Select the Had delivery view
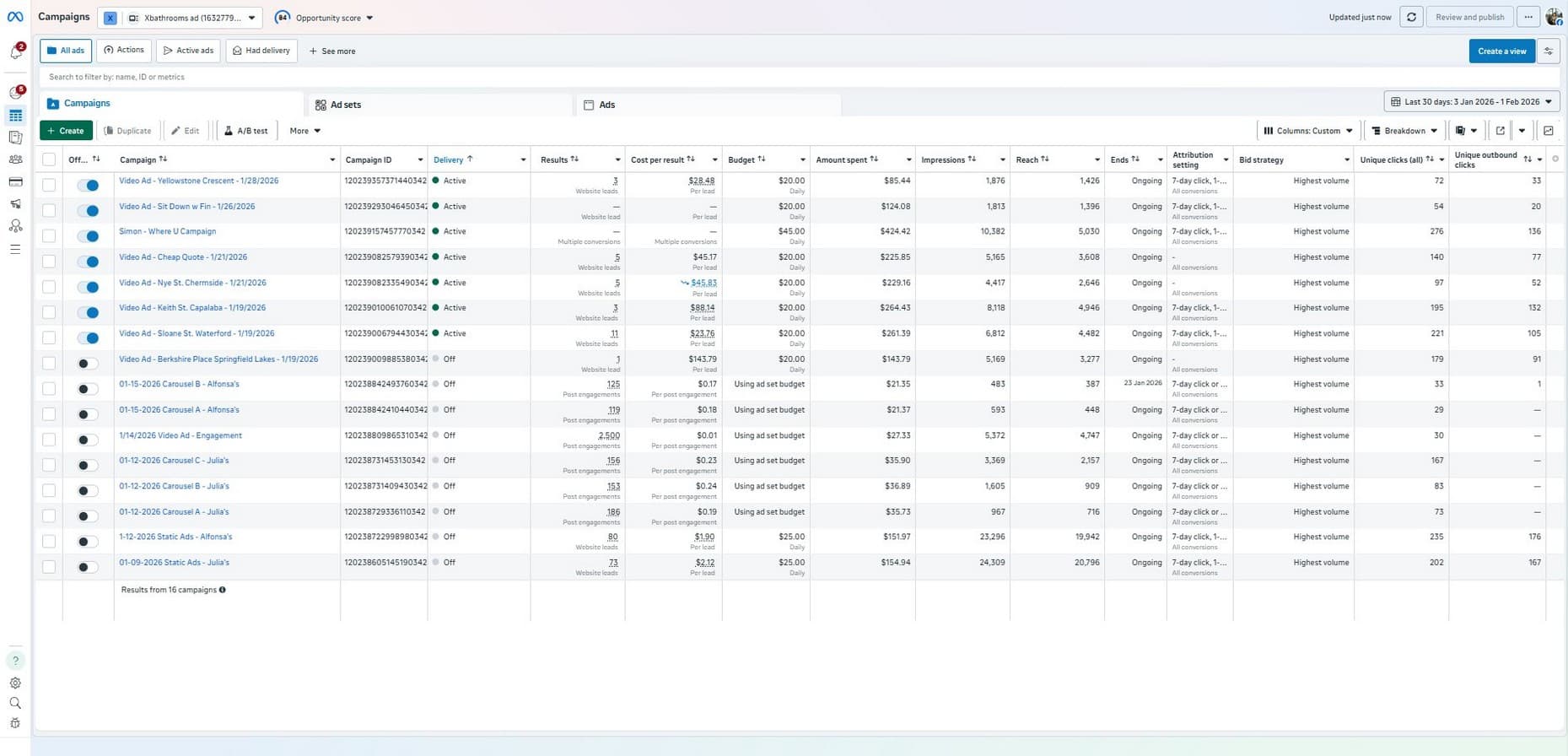The image size is (1568, 756). click(261, 51)
